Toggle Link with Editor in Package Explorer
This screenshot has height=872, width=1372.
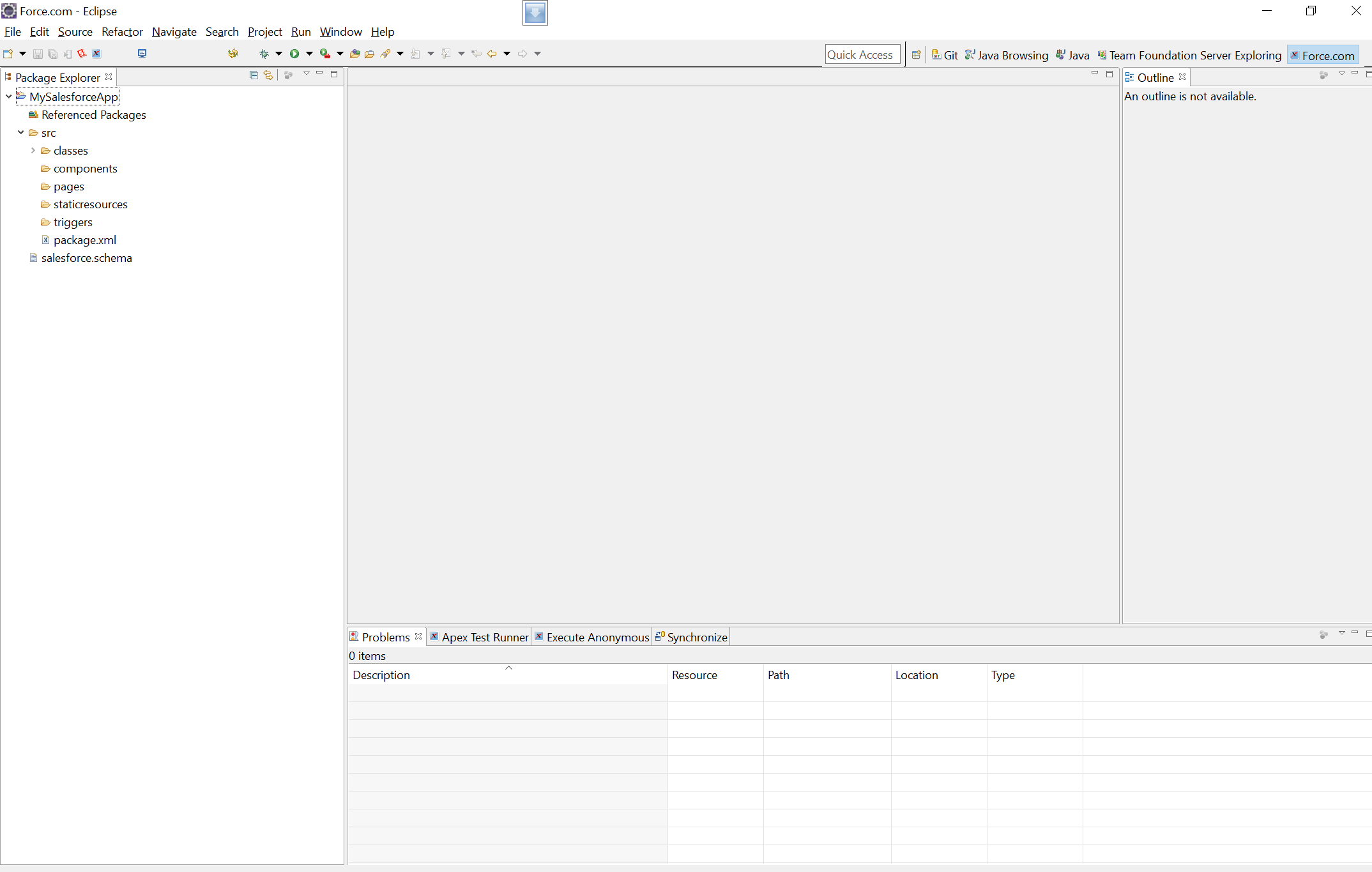pyautogui.click(x=268, y=75)
